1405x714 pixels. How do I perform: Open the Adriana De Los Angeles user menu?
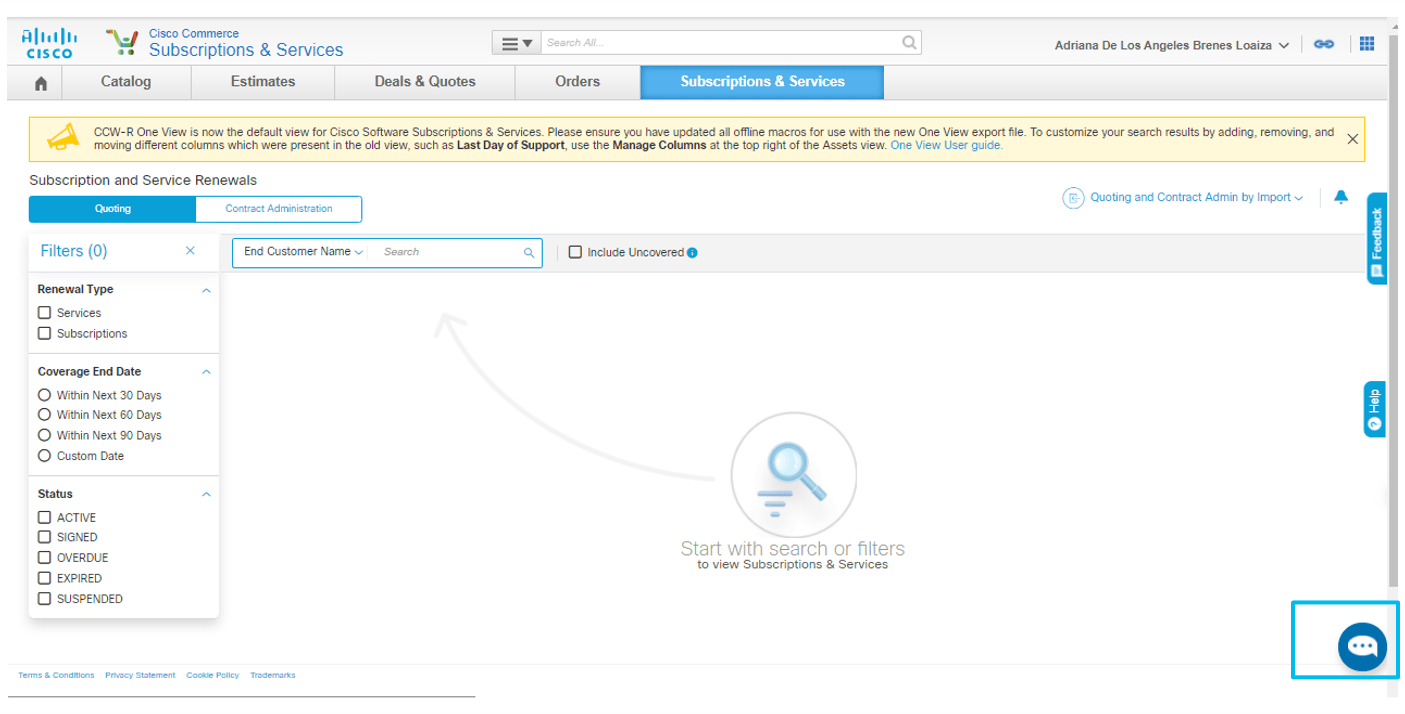tap(1172, 45)
